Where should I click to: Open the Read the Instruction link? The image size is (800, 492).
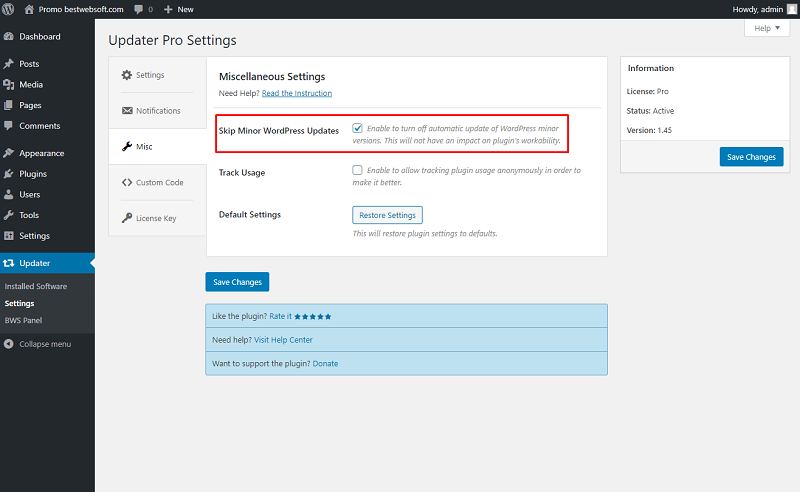(297, 93)
